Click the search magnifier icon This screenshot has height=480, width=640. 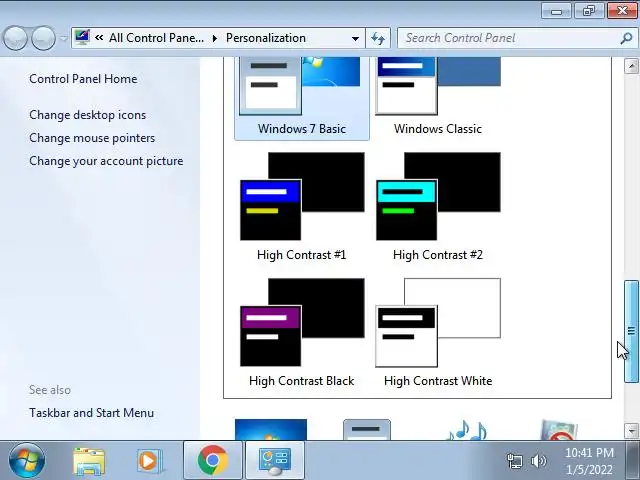(x=627, y=38)
